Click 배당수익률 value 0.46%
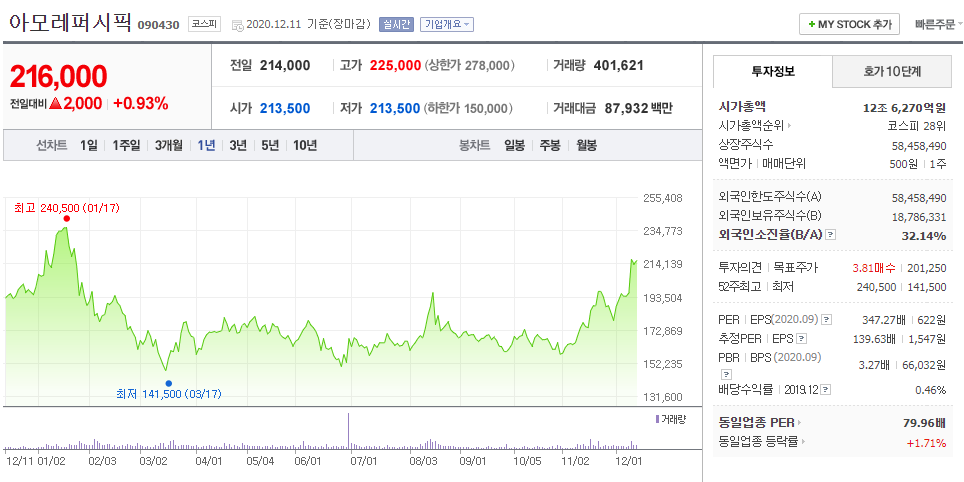964x482 pixels. tap(930, 390)
